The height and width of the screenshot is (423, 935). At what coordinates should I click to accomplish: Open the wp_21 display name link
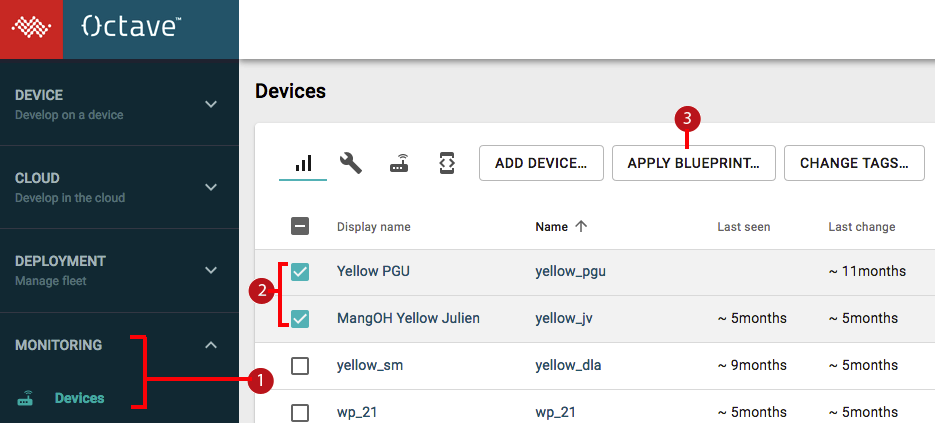(357, 412)
